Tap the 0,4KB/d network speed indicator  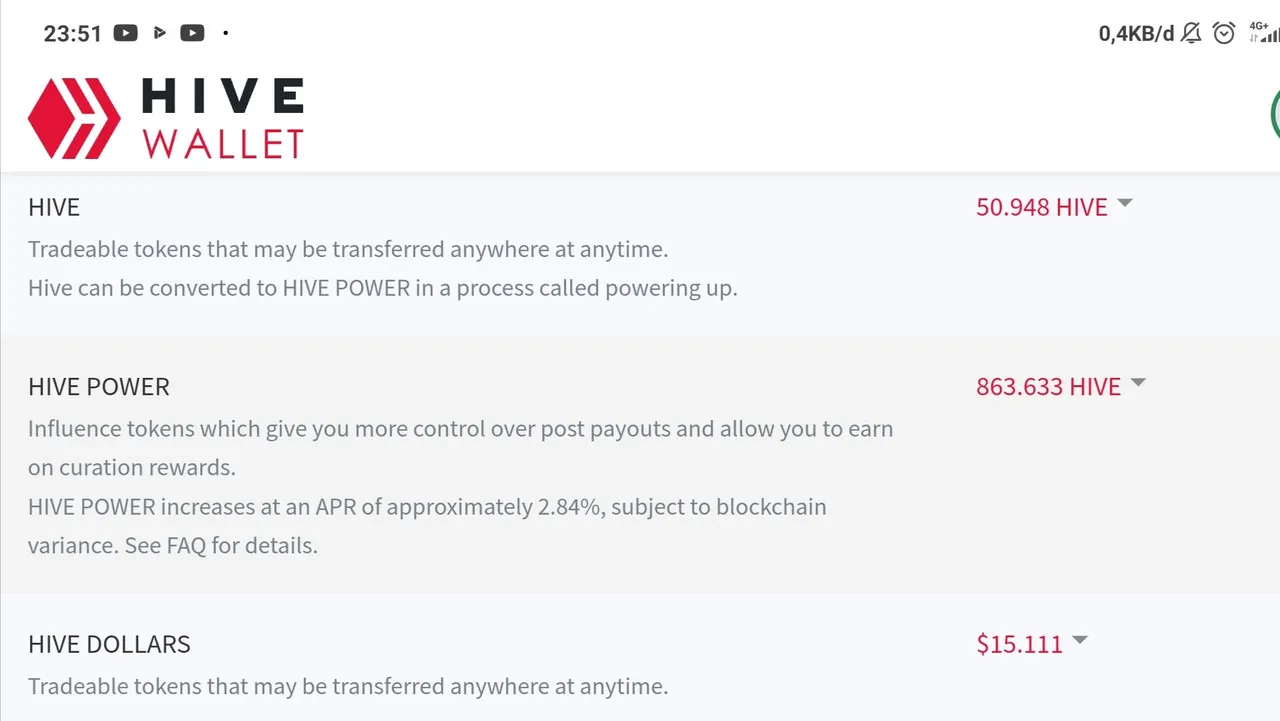1136,33
